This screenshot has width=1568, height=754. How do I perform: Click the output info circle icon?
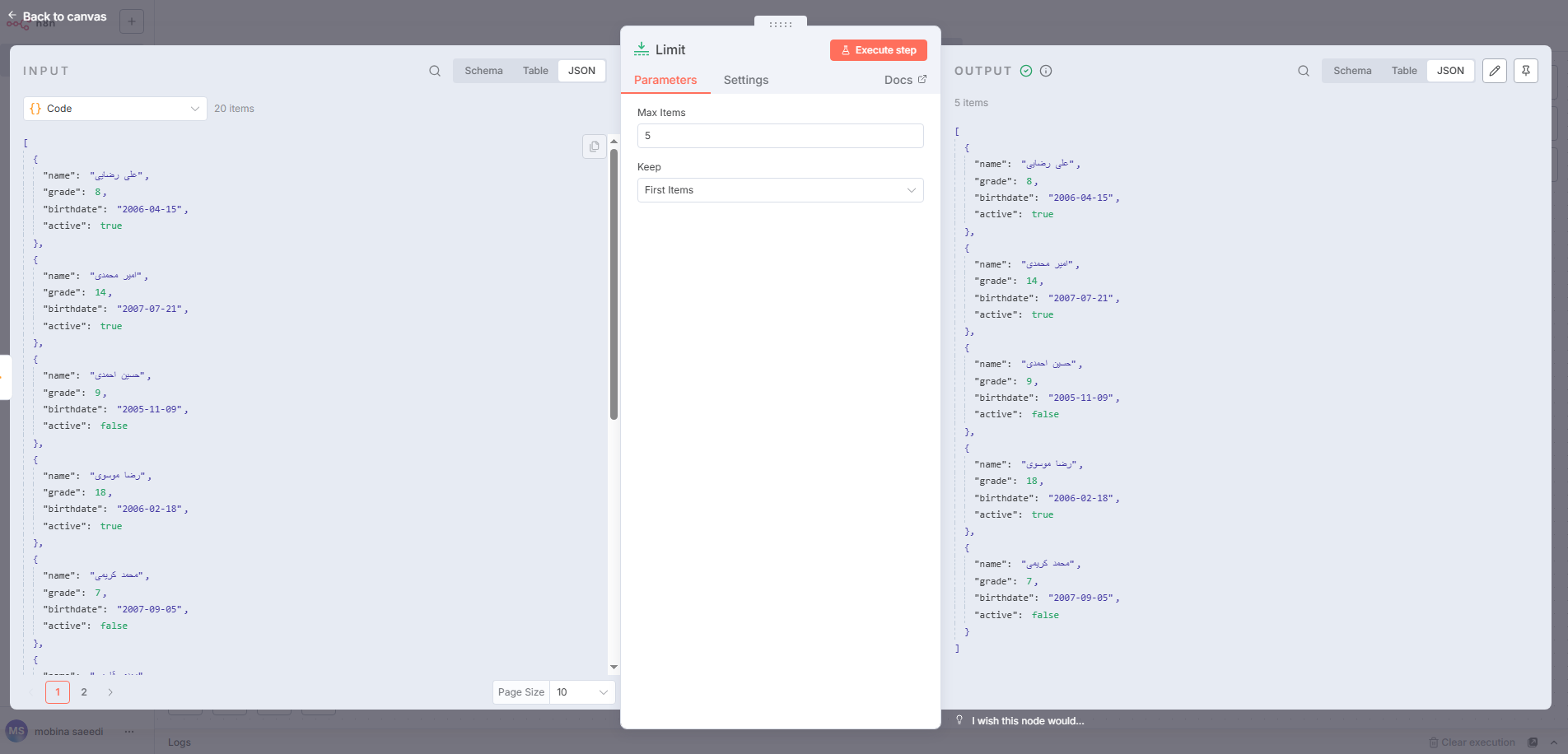point(1046,71)
